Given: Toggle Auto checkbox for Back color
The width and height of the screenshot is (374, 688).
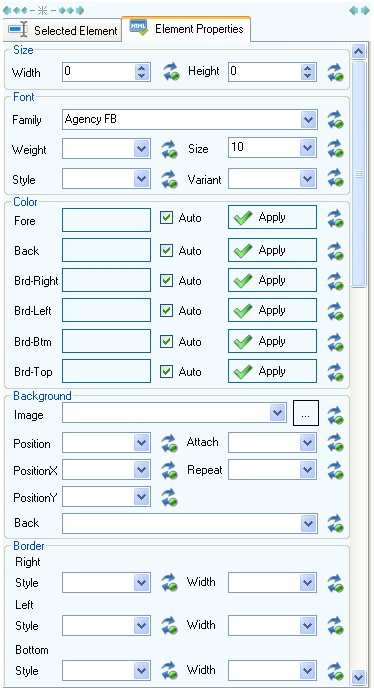Looking at the screenshot, I should pyautogui.click(x=166, y=251).
